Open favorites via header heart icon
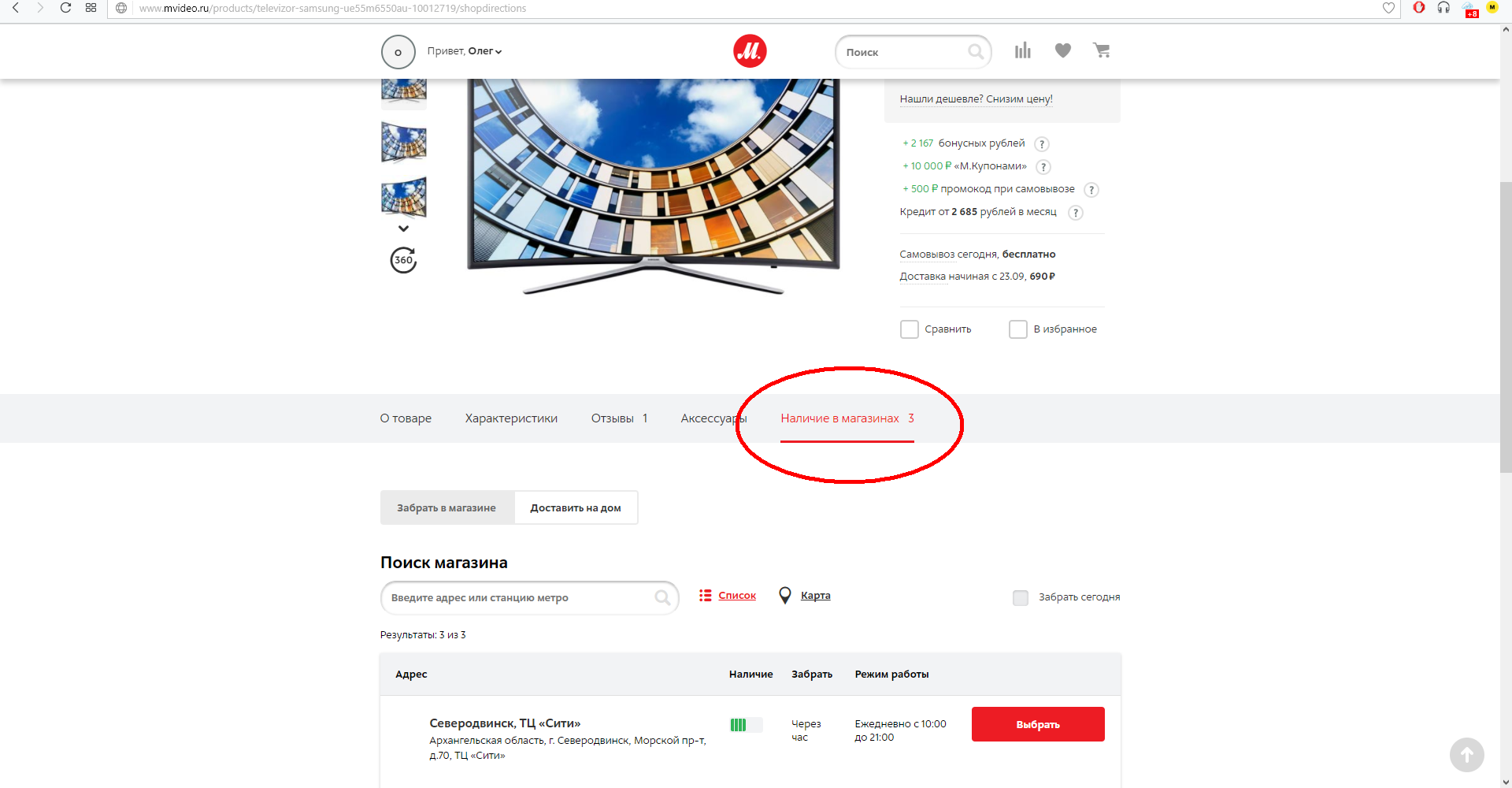This screenshot has height=788, width=1512. 1063,50
